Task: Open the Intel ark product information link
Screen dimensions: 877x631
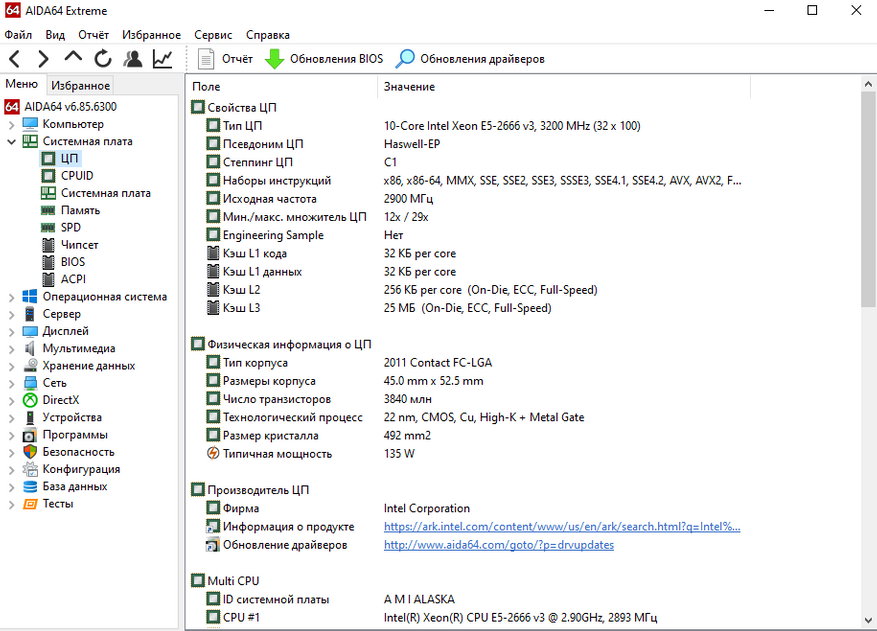Action: pyautogui.click(x=561, y=527)
